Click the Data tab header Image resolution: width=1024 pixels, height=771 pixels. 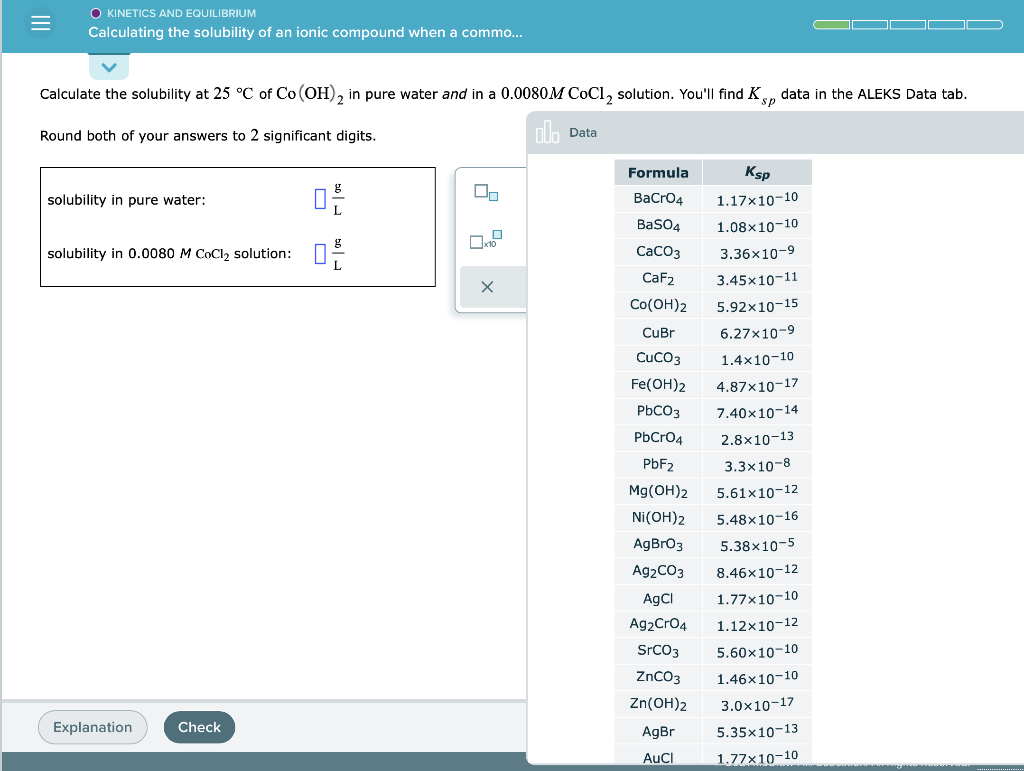coord(583,131)
